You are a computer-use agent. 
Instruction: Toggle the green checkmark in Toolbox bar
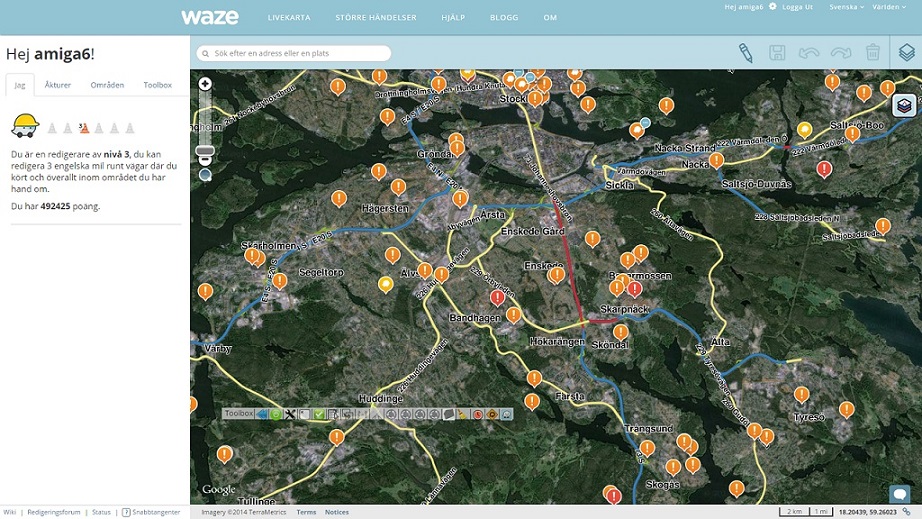pos(319,414)
